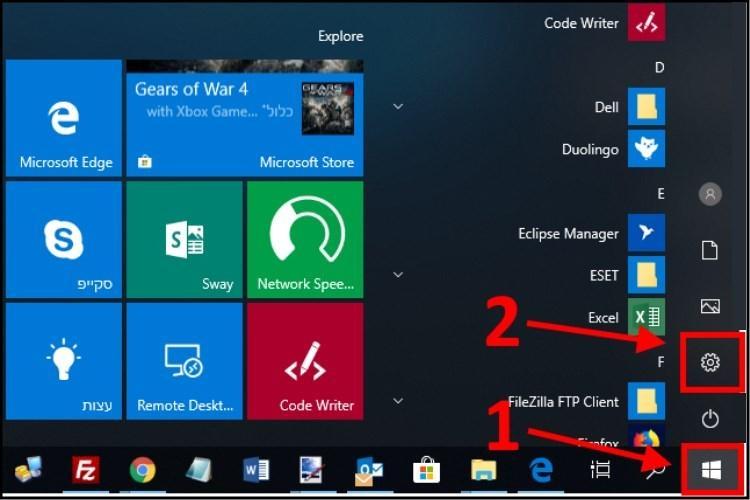Image resolution: width=750 pixels, height=500 pixels.
Task: Open Settings gear in Start sidebar
Action: coord(710,362)
